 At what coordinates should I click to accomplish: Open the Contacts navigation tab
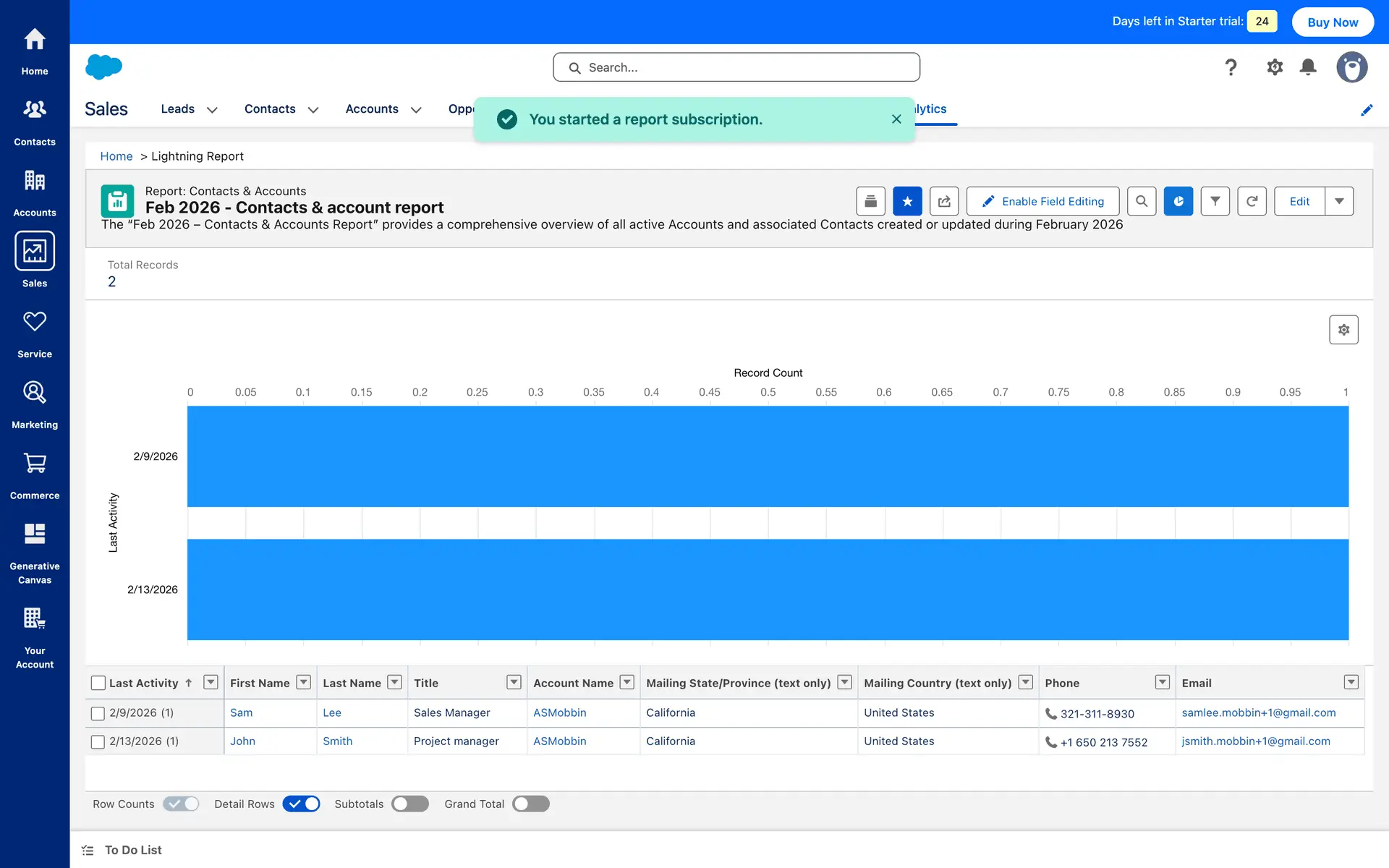point(270,109)
